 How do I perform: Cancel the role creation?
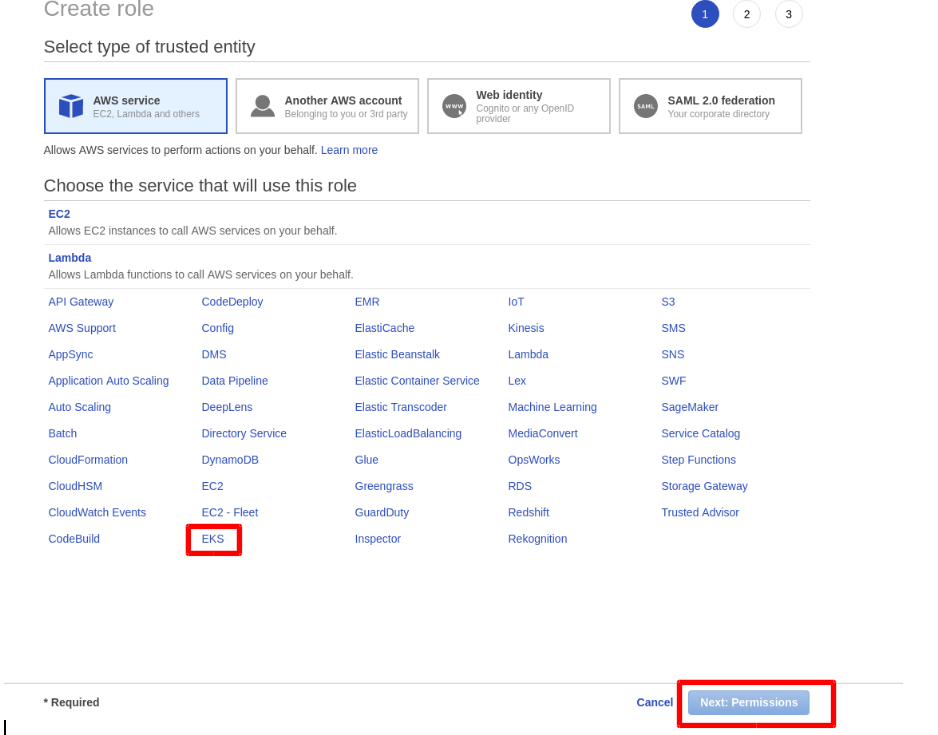[x=654, y=702]
